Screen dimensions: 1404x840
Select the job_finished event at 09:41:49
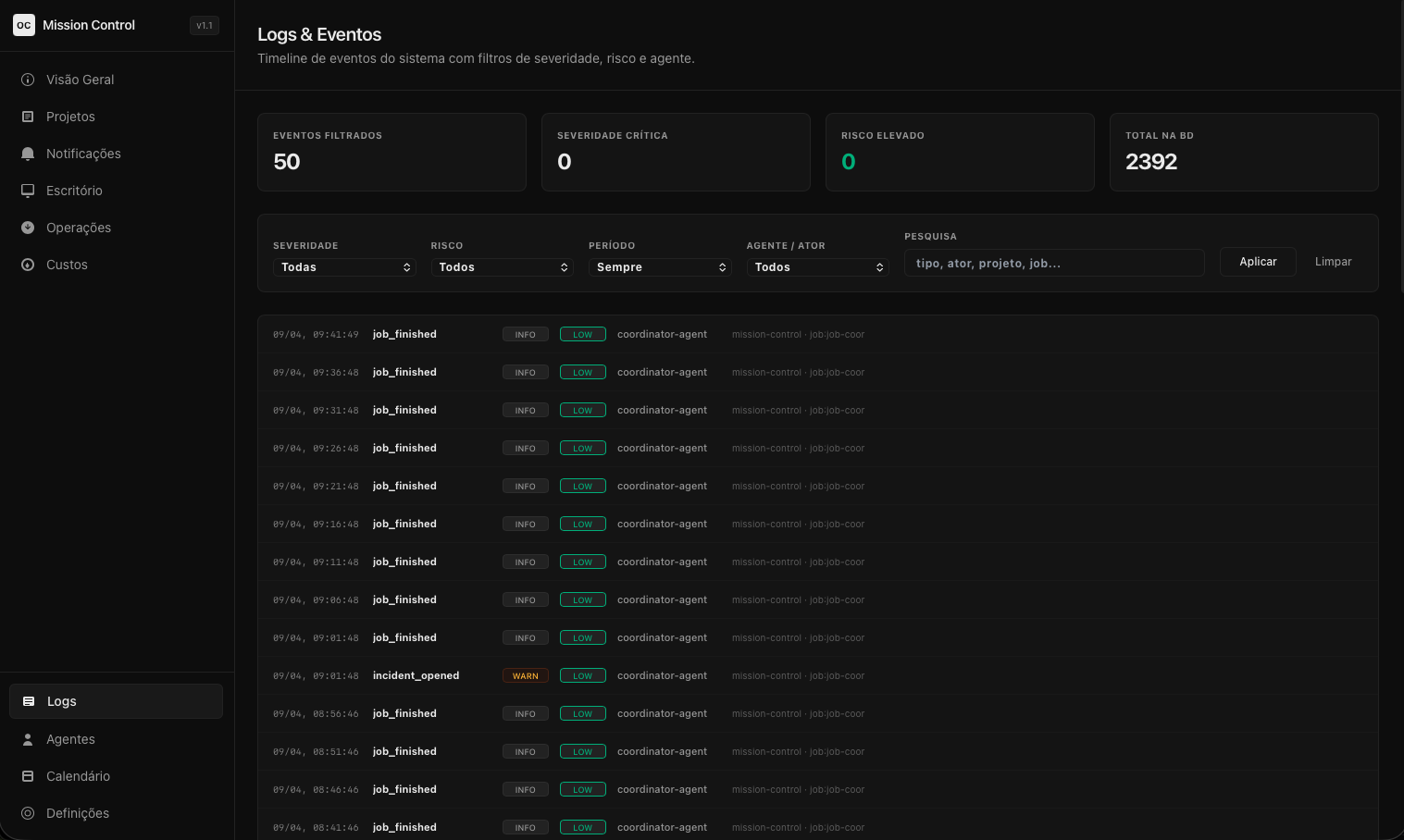[818, 334]
